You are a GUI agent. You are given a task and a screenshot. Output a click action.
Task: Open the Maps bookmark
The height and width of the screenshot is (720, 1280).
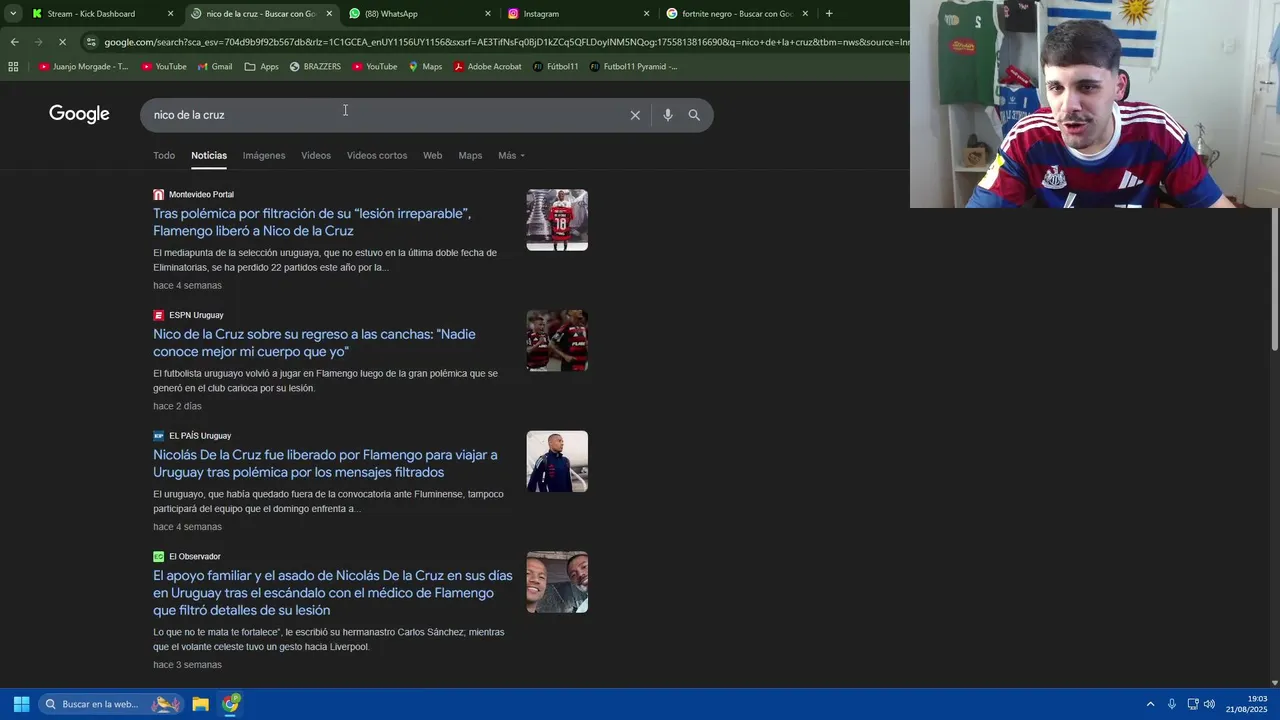425,67
